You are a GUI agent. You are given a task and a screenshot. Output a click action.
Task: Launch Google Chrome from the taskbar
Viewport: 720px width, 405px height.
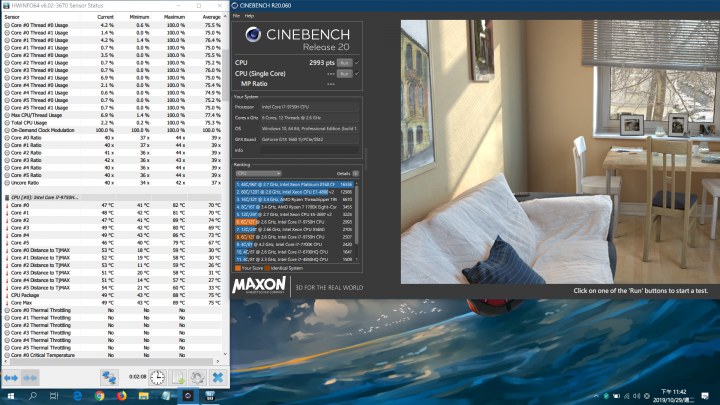click(x=99, y=396)
